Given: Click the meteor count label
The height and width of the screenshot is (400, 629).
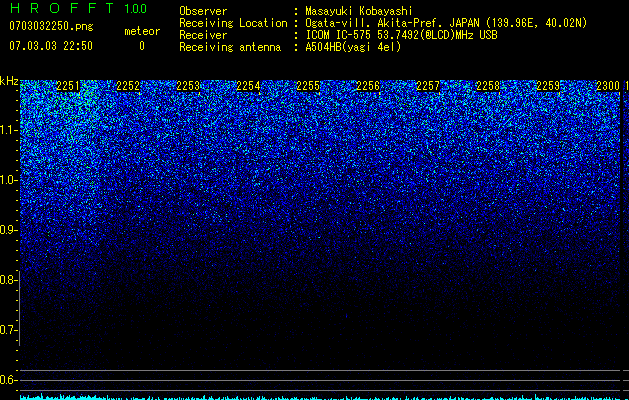Looking at the screenshot, I should pos(142,31).
